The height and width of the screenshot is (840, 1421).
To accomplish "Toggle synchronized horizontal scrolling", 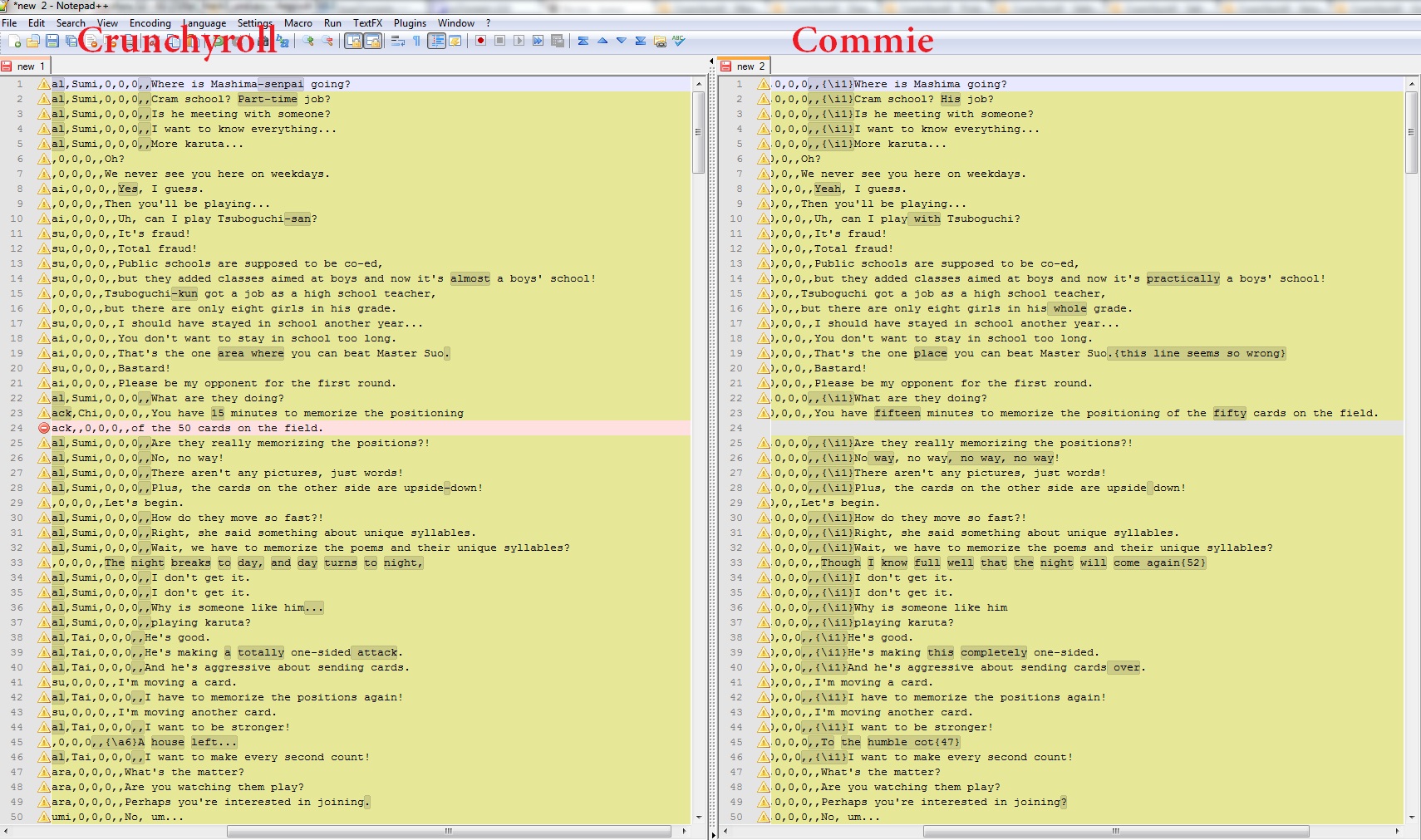I will click(x=373, y=41).
